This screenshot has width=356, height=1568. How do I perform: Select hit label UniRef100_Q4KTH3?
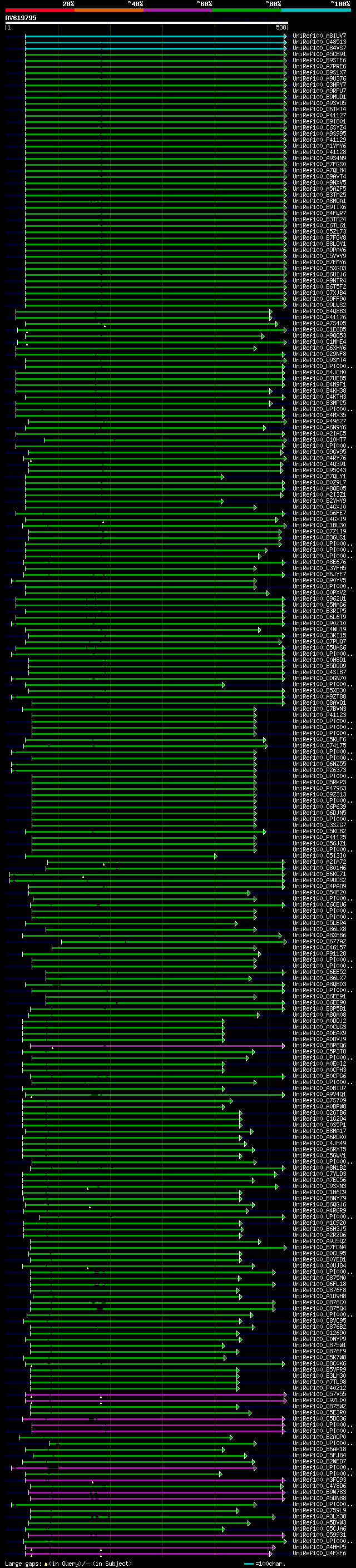(x=319, y=397)
